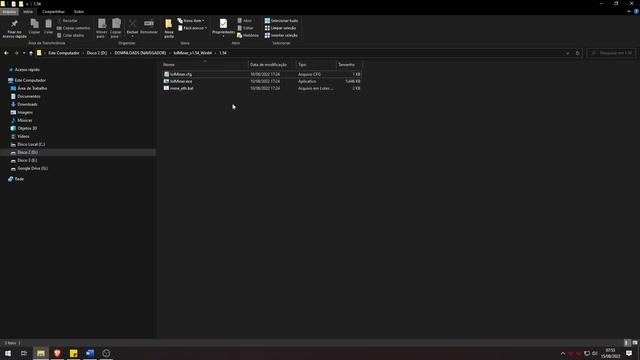Open Disco Local (C:) in the sidebar
The image size is (640, 360).
31,144
